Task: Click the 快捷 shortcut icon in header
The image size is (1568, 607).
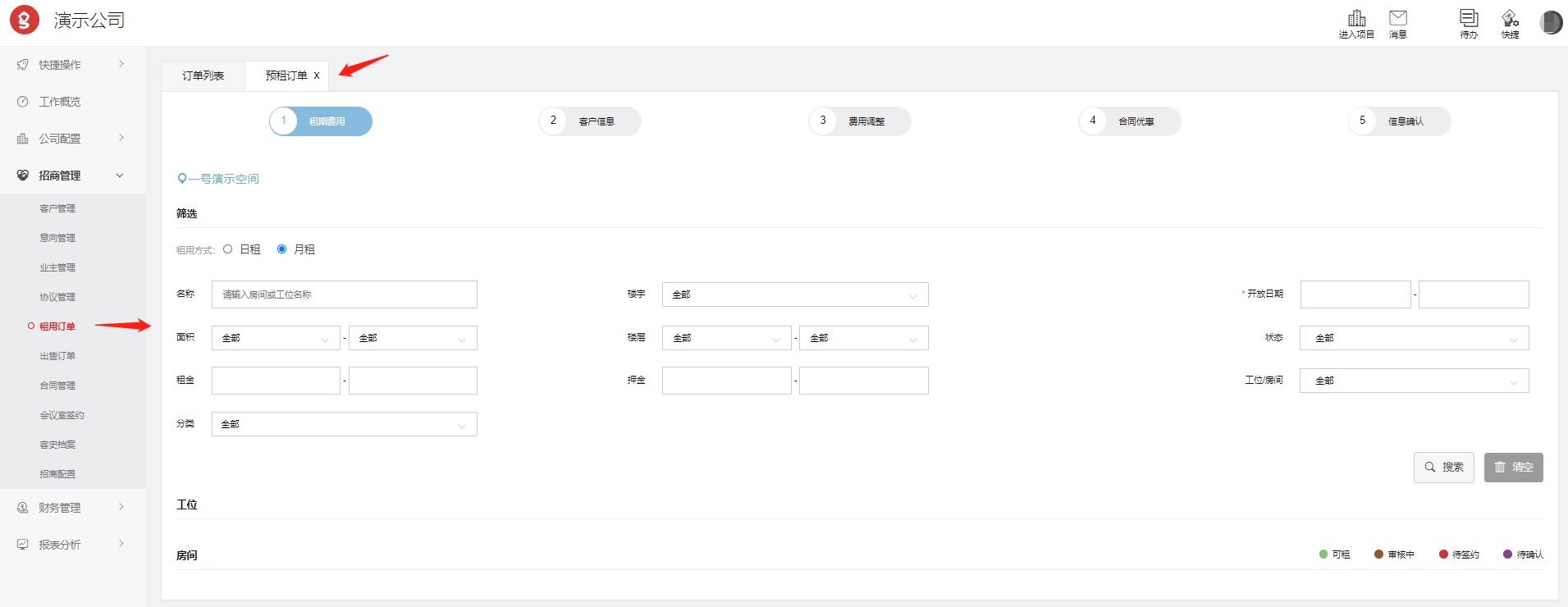Action: pyautogui.click(x=1510, y=18)
